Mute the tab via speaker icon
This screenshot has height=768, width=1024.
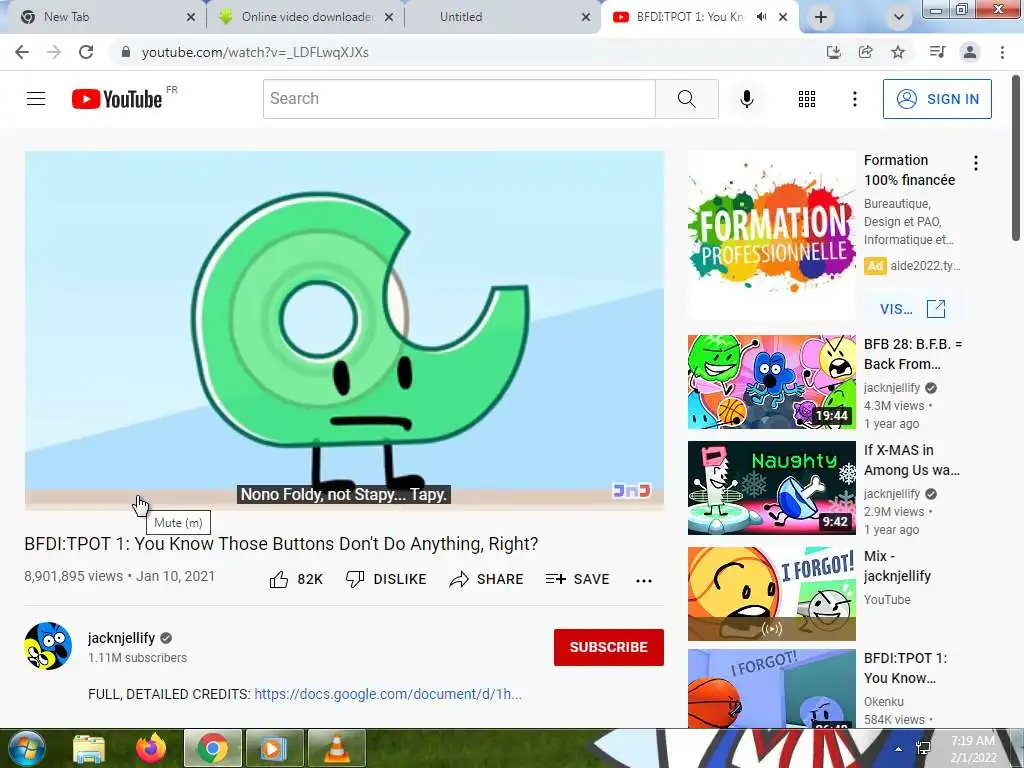(761, 17)
